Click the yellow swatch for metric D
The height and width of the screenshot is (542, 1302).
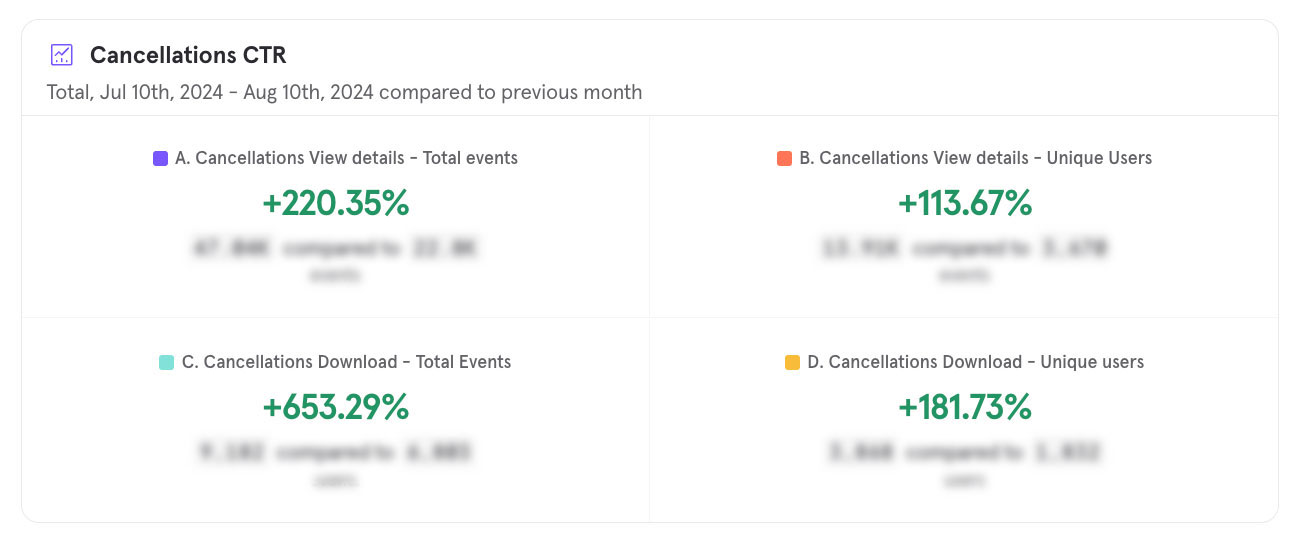coord(792,362)
